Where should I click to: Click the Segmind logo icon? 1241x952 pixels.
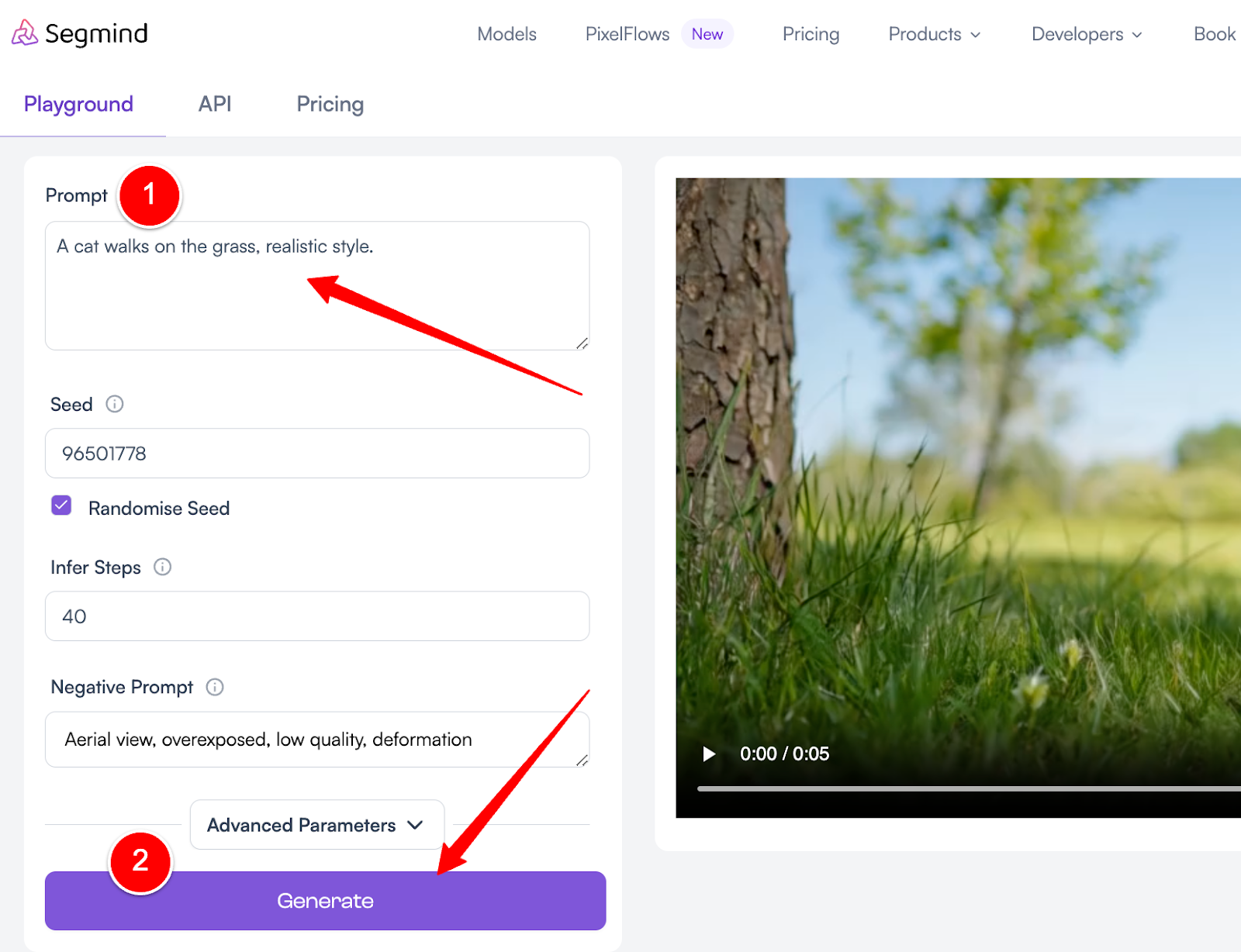pyautogui.click(x=24, y=33)
